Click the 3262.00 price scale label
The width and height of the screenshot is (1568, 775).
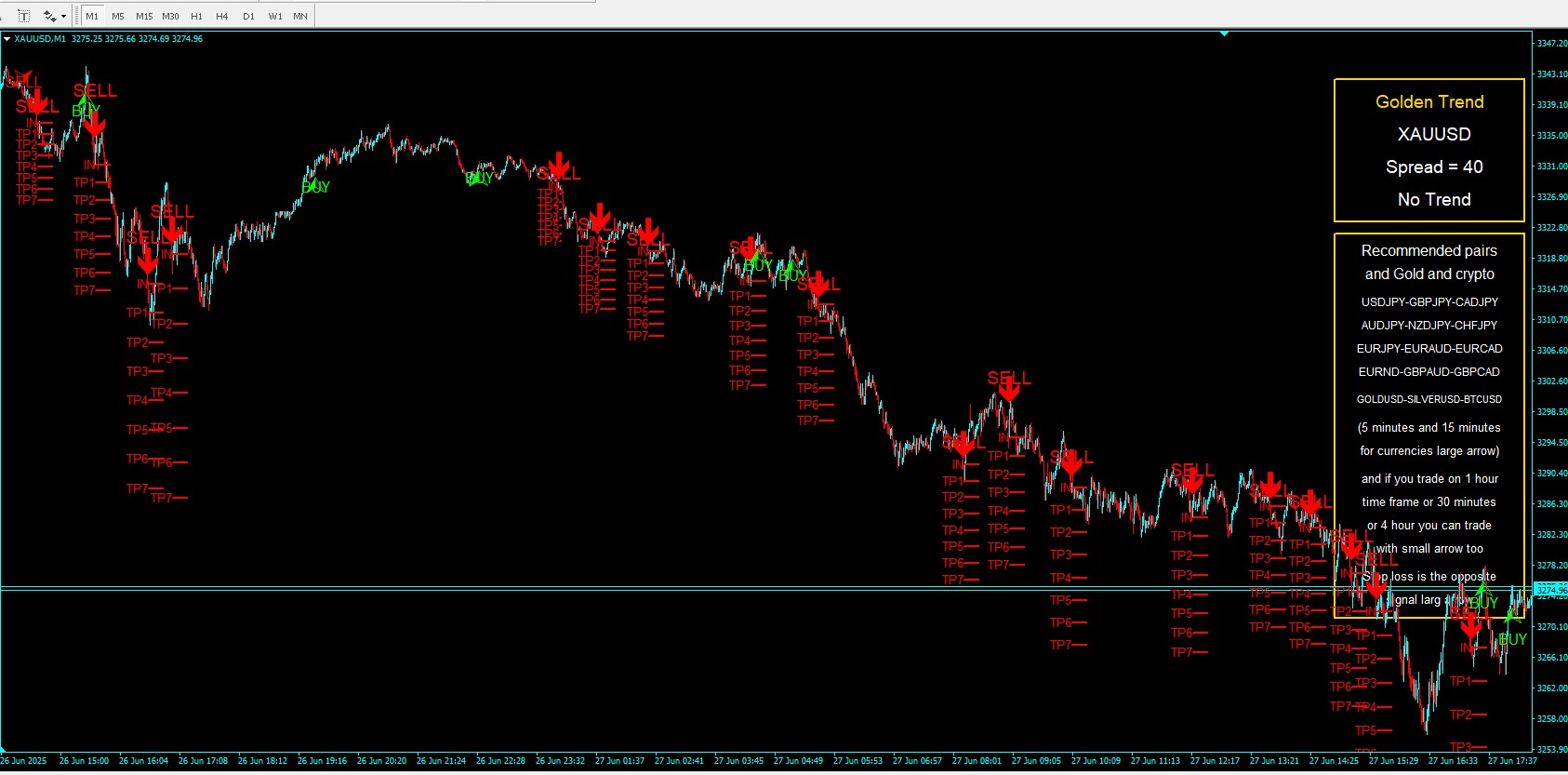click(x=1552, y=688)
